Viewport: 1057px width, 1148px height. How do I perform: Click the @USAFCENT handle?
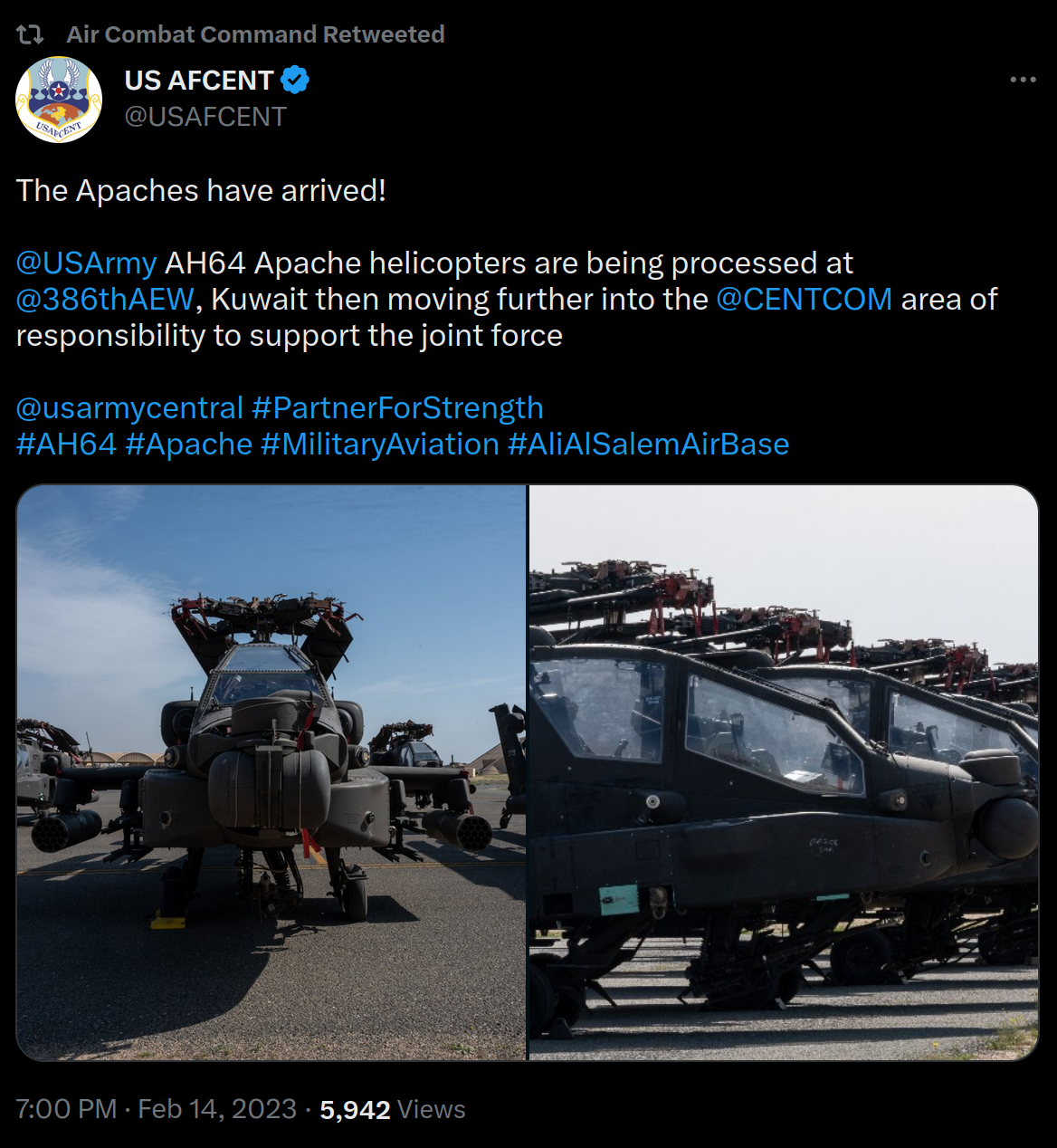[205, 117]
